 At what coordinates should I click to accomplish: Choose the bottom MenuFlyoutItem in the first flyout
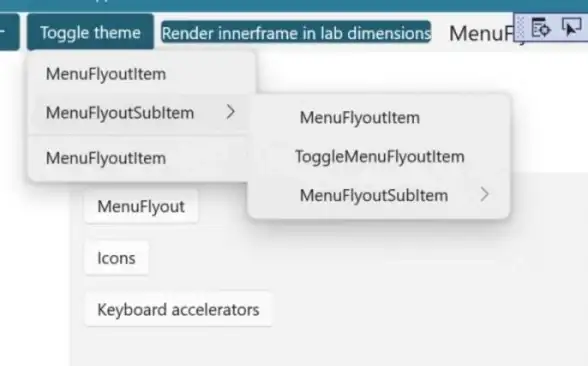click(139, 158)
